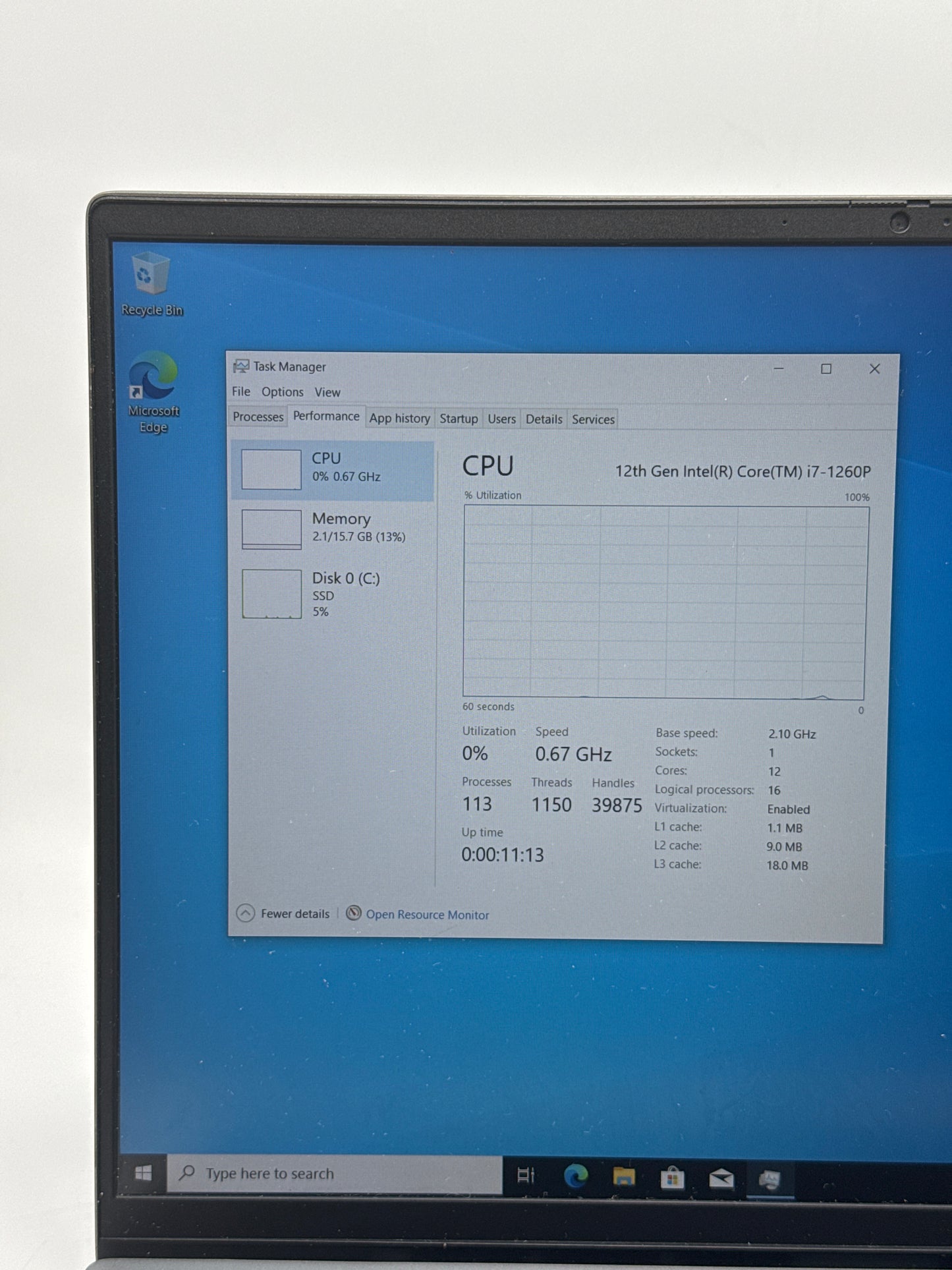Click the 0.67 GHz speed value
This screenshot has width=952, height=1270.
pos(573,754)
